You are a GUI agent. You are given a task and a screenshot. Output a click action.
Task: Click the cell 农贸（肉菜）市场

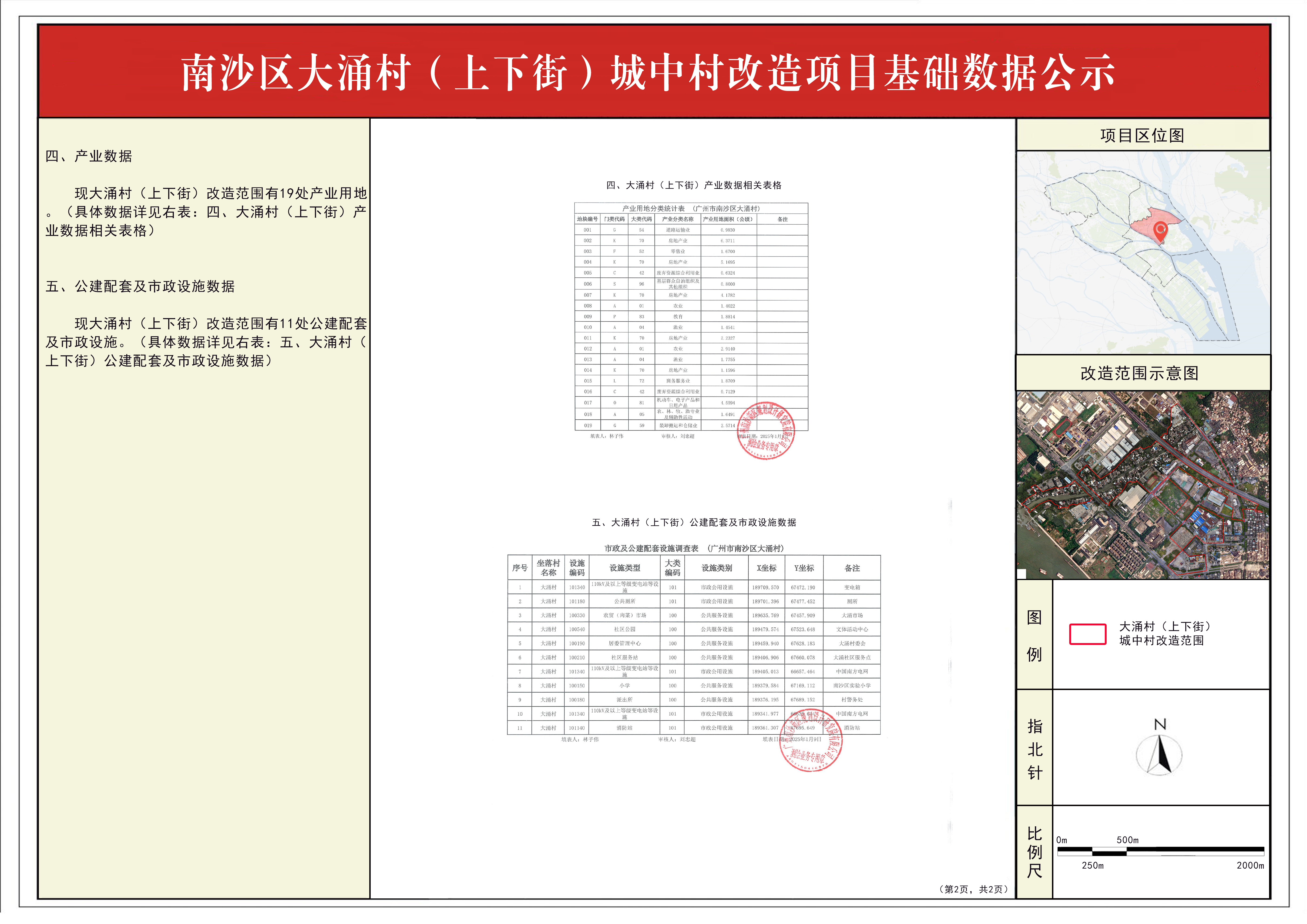tap(625, 616)
